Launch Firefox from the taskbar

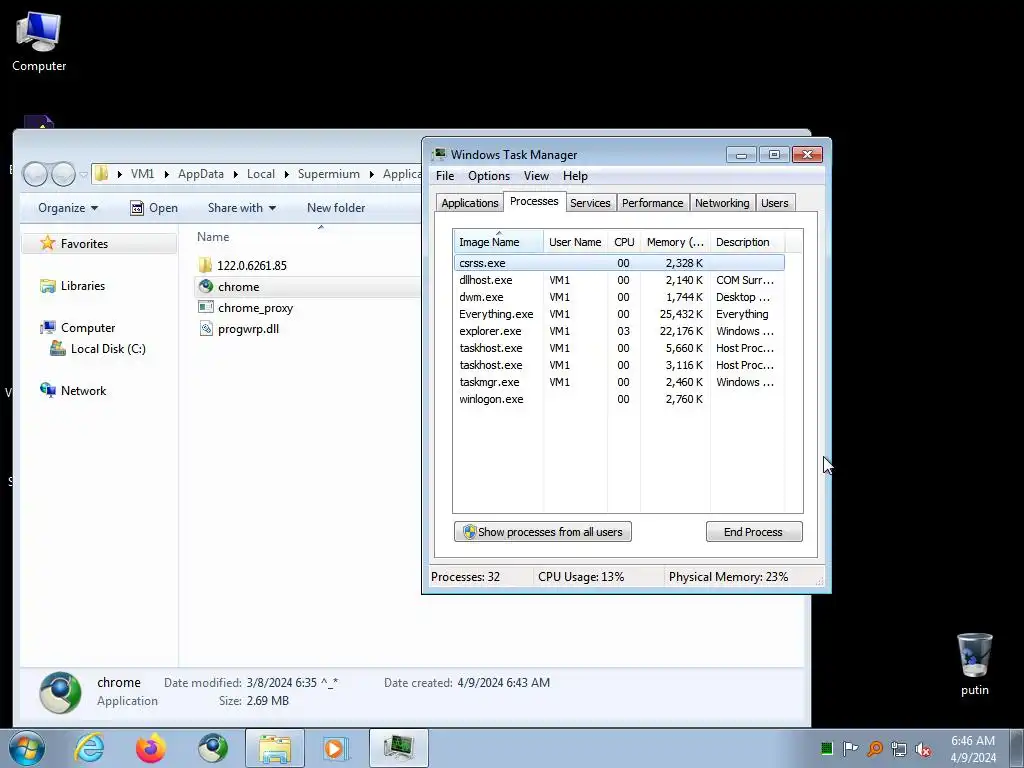coord(150,748)
